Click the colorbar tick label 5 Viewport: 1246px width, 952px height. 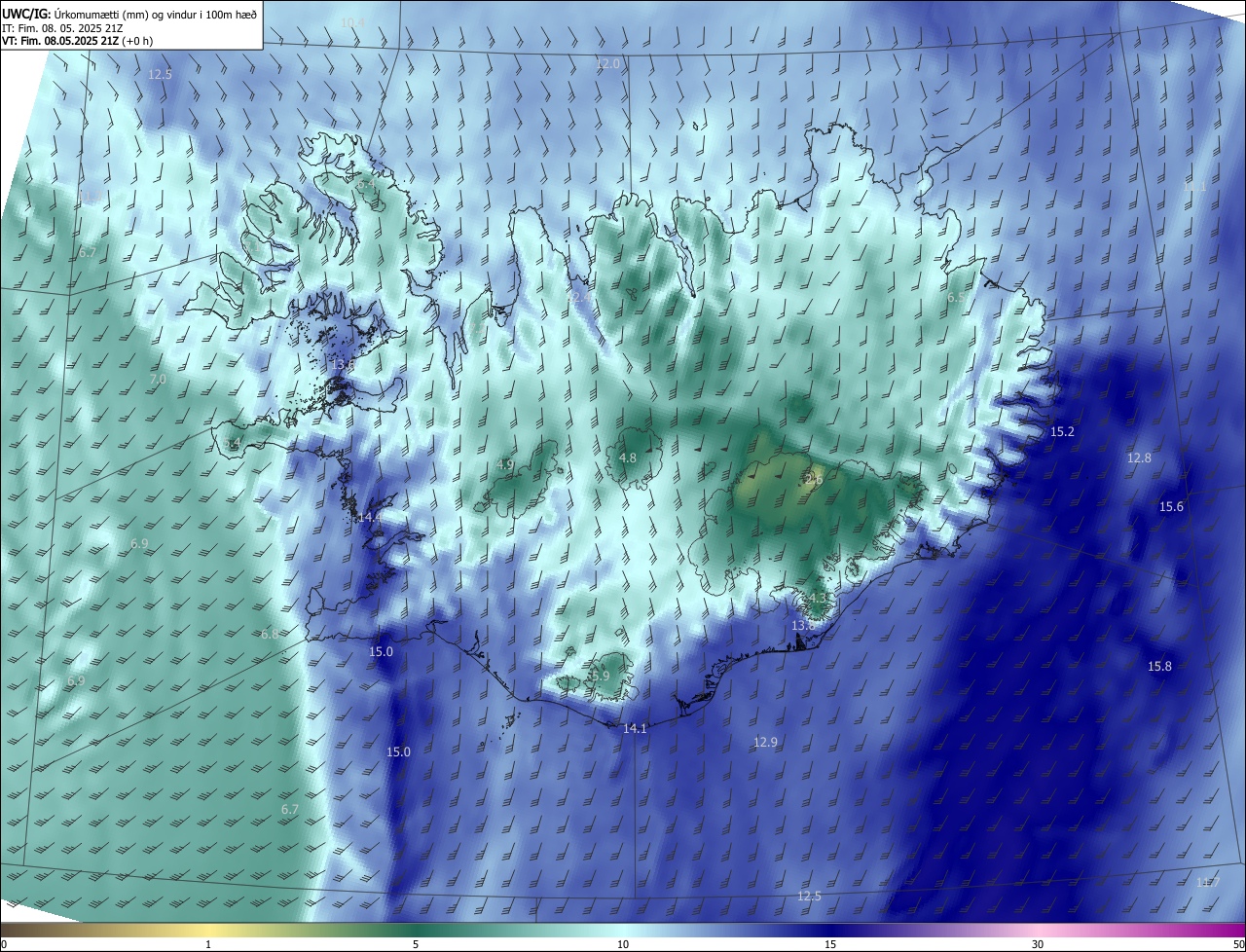[x=416, y=945]
